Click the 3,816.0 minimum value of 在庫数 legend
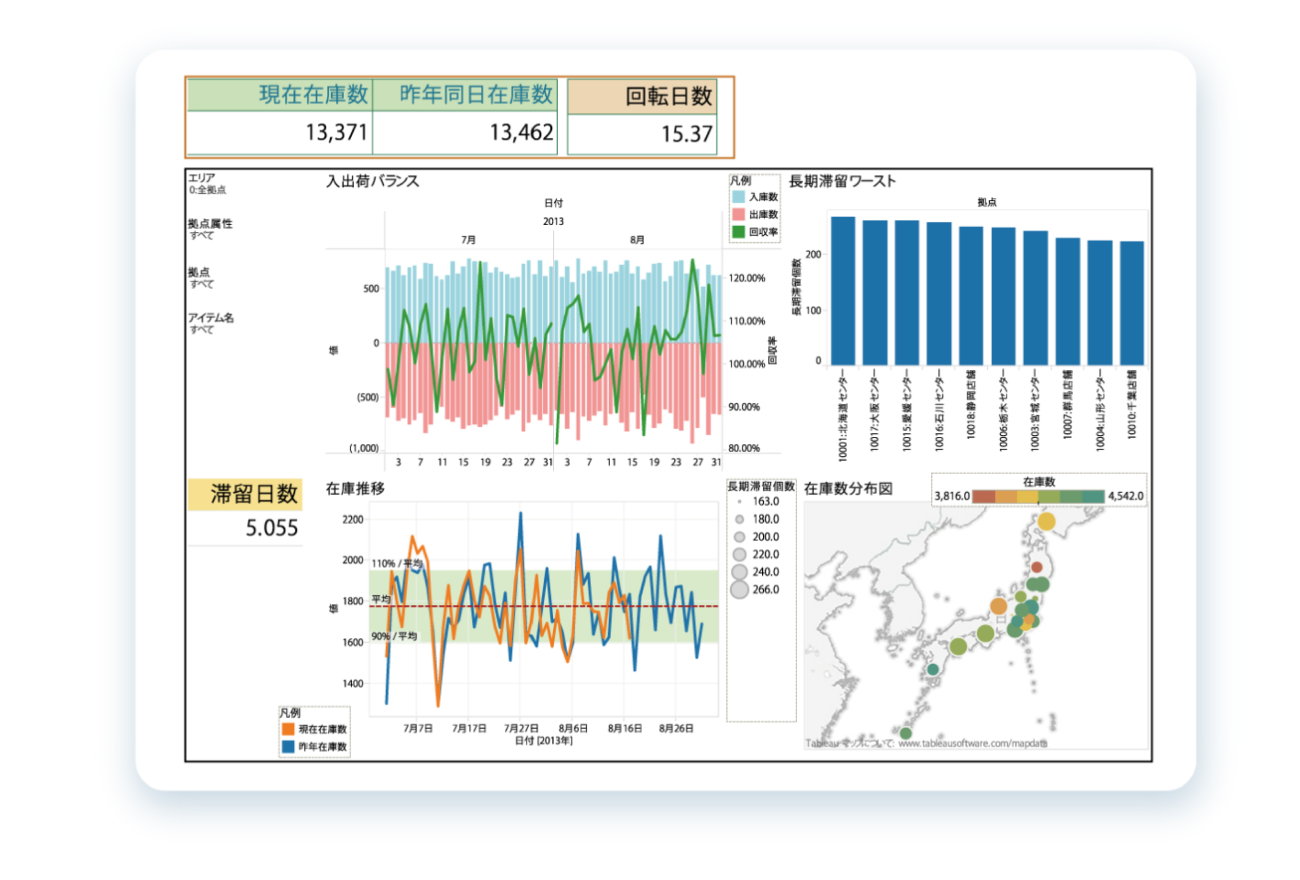1300x880 pixels. [952, 495]
